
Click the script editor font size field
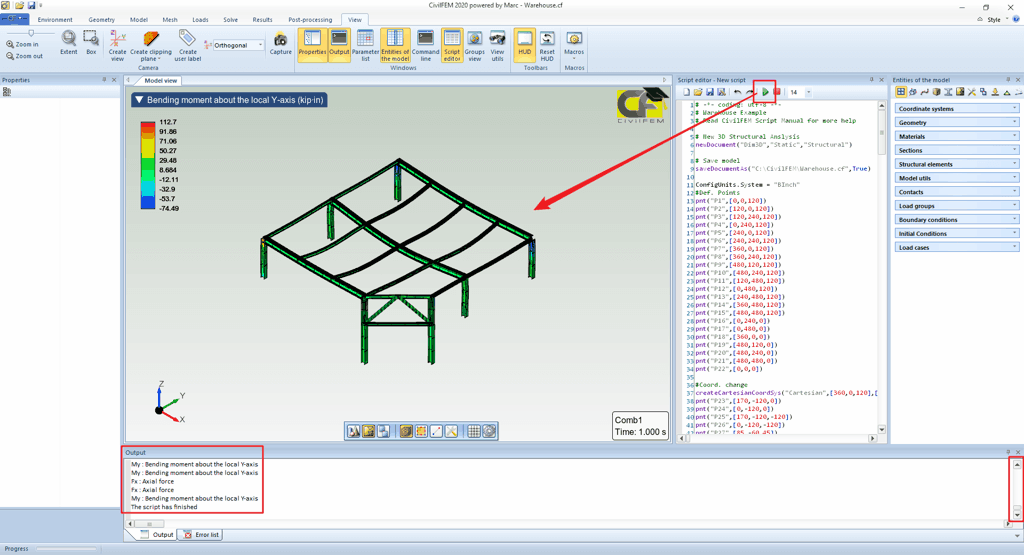[x=796, y=92]
